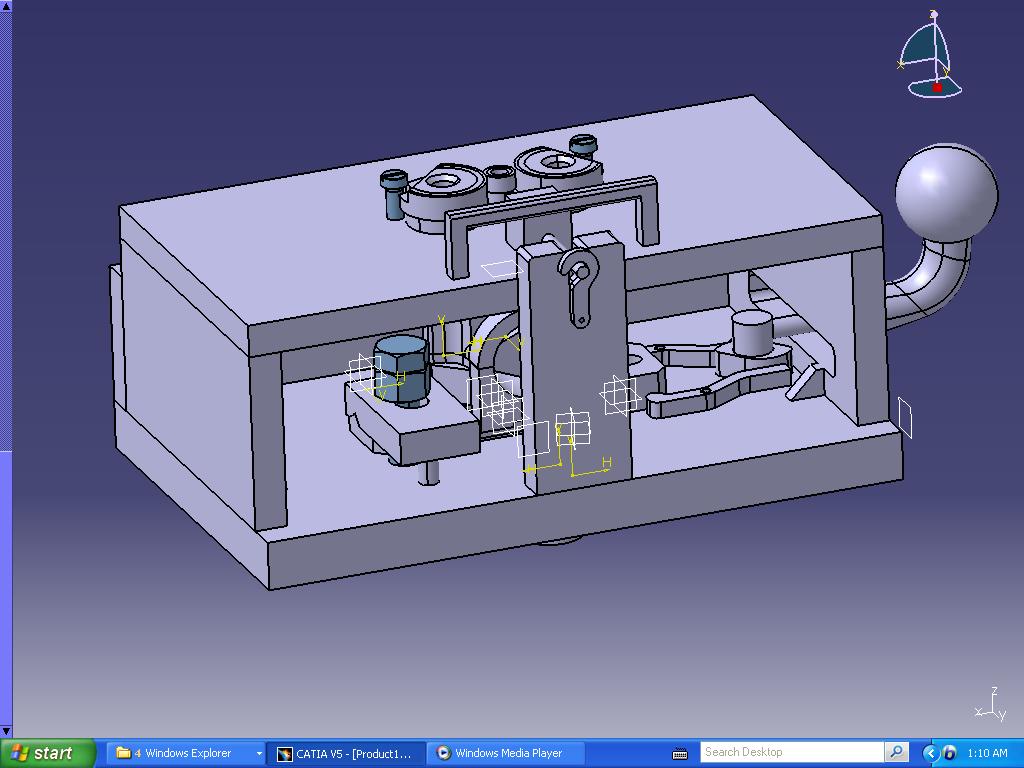The image size is (1024, 768).
Task: Click the left scrollbar down arrow
Action: tap(5, 731)
